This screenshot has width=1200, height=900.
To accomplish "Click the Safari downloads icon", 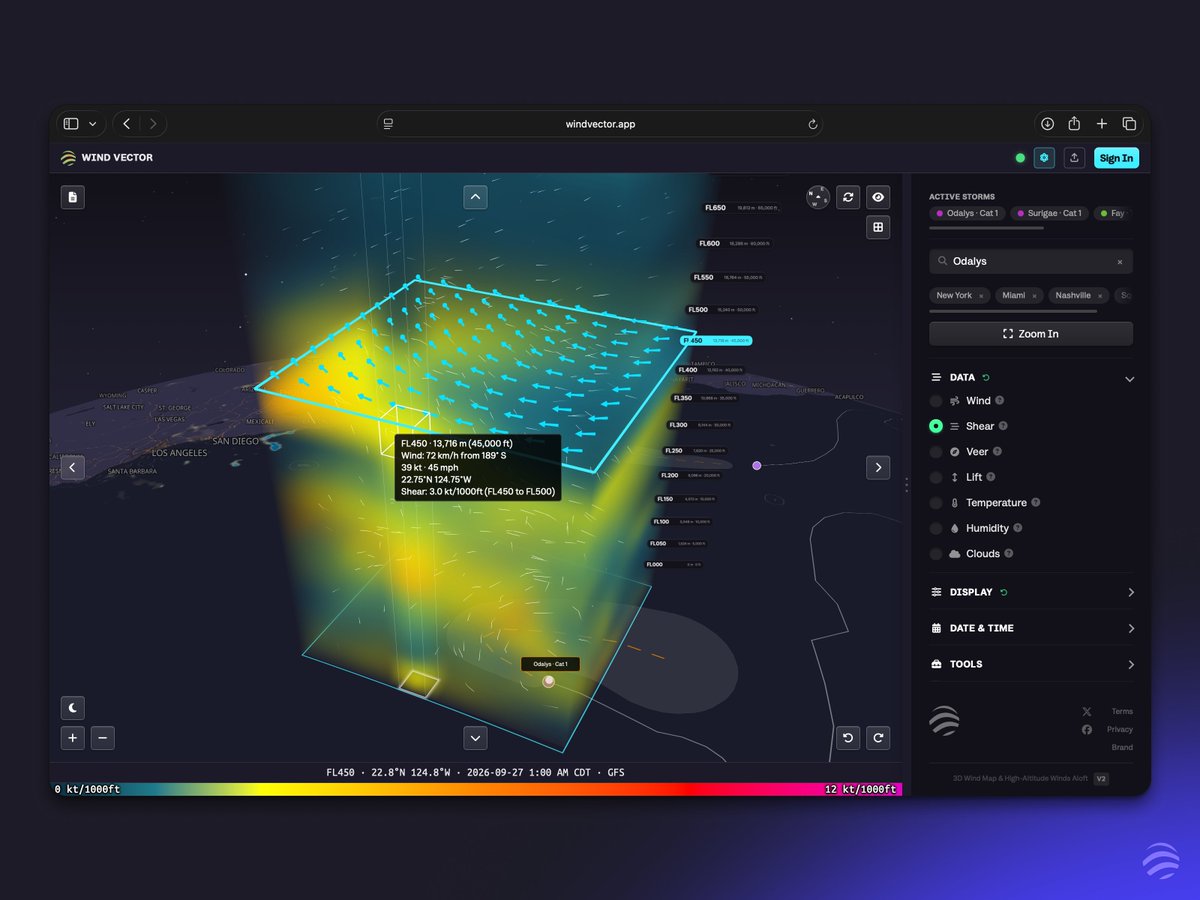I will 1047,124.
